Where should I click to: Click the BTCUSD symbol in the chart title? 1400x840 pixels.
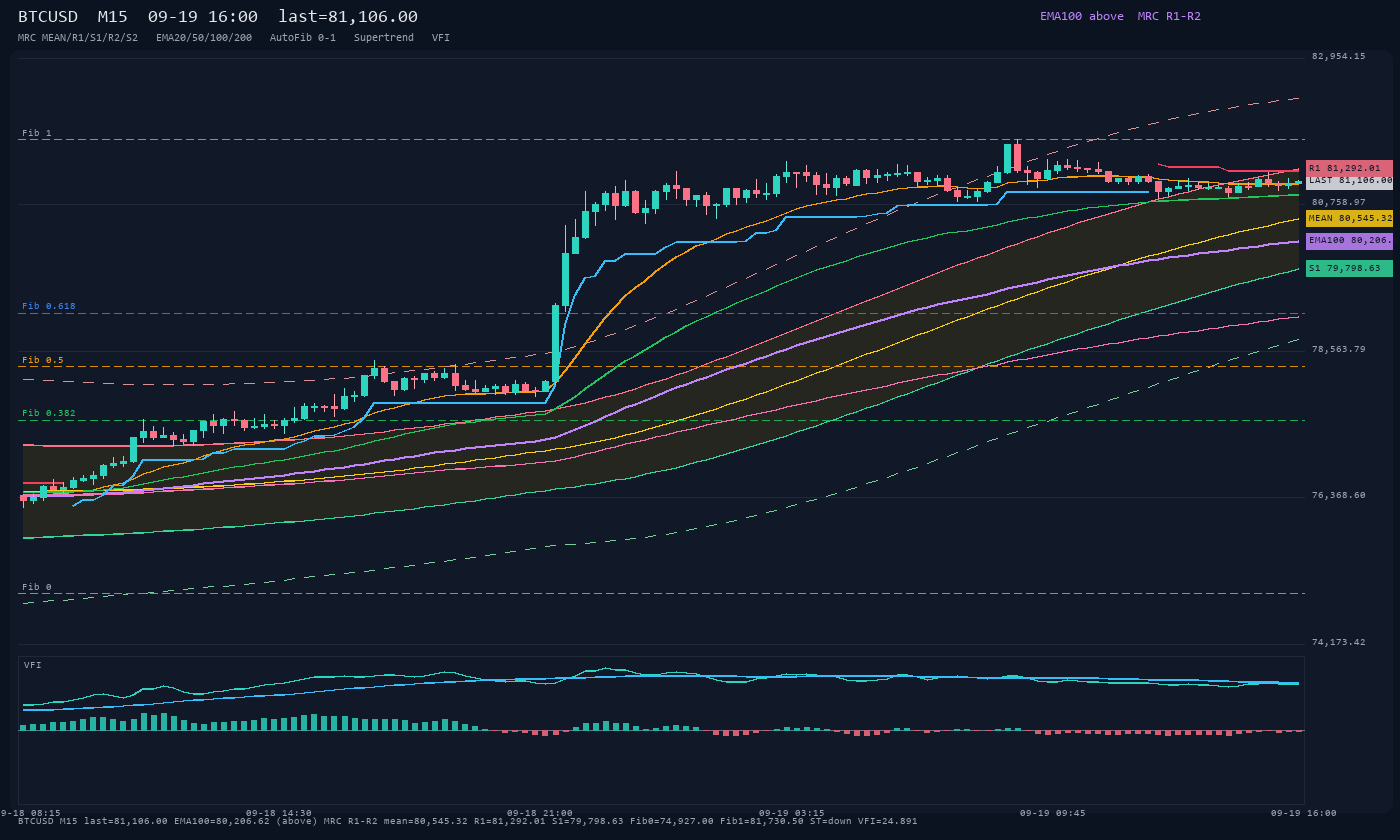click(x=48, y=16)
